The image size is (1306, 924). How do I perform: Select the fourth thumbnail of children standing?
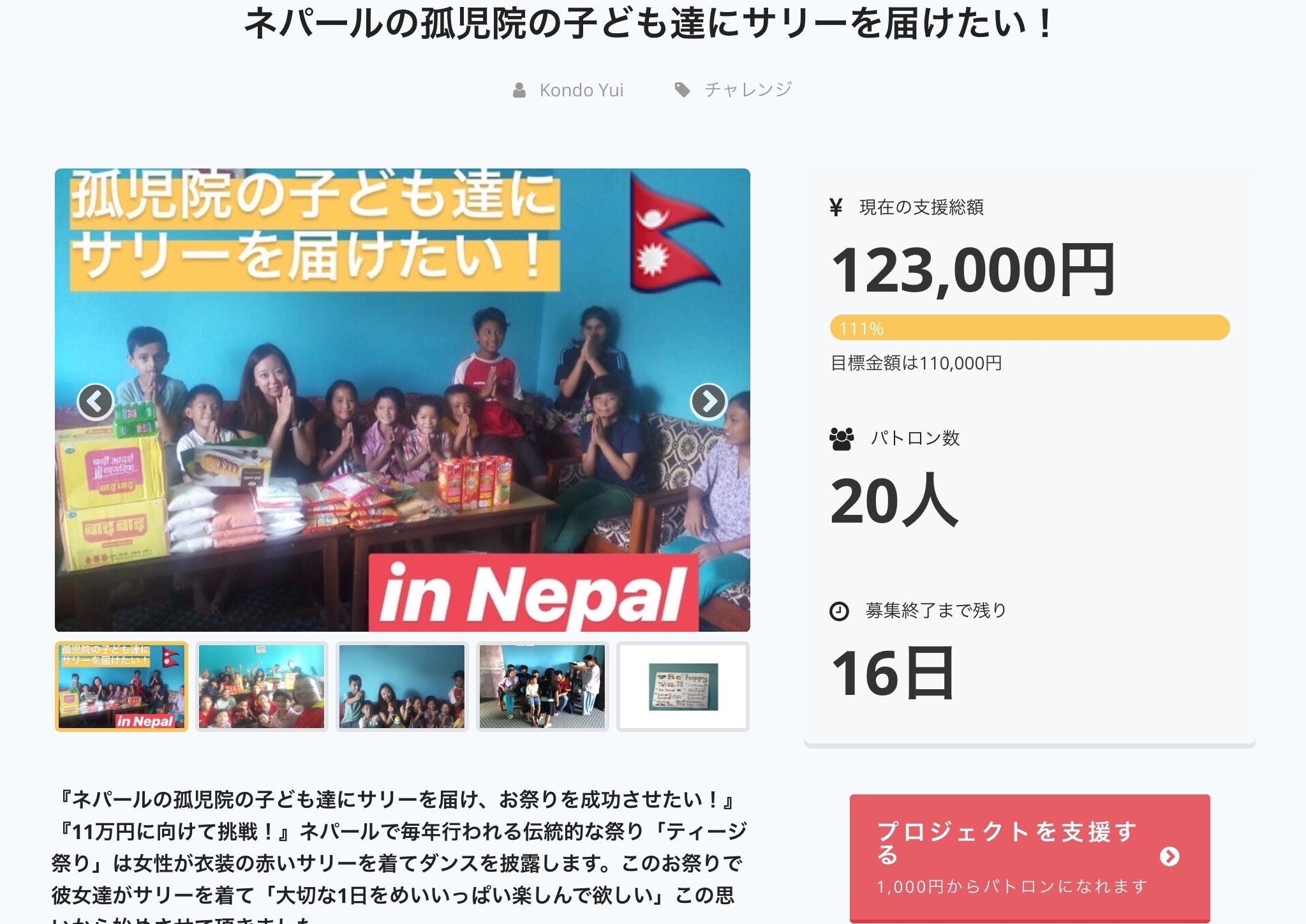click(x=542, y=687)
